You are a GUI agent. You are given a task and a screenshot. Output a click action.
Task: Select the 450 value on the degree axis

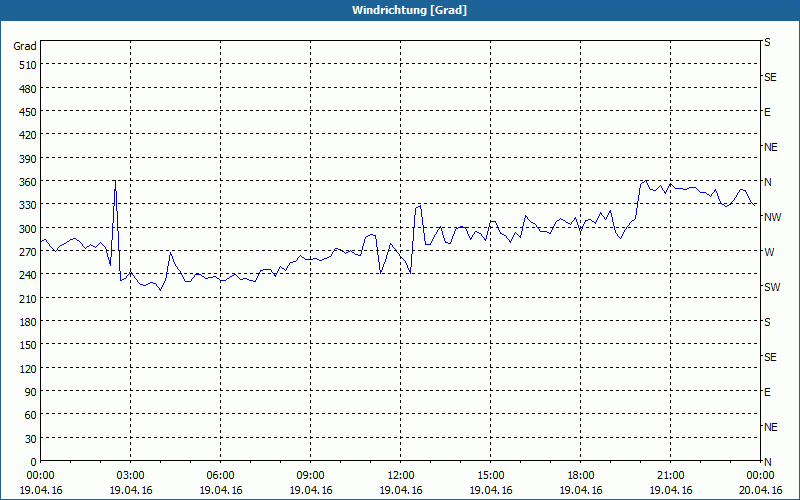click(28, 112)
